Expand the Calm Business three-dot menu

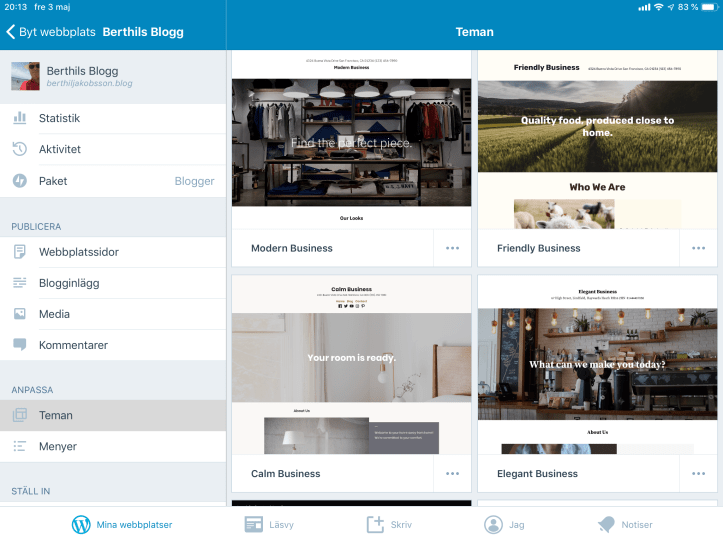452,473
